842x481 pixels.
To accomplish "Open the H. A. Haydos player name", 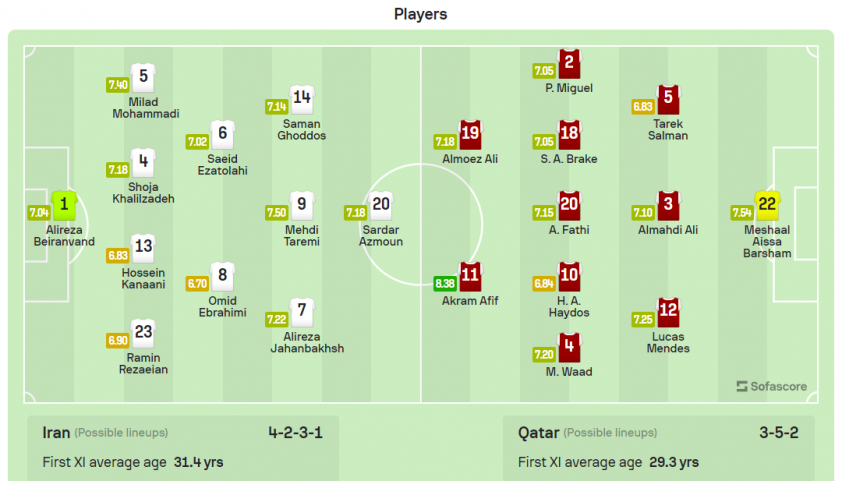I will coord(569,307).
